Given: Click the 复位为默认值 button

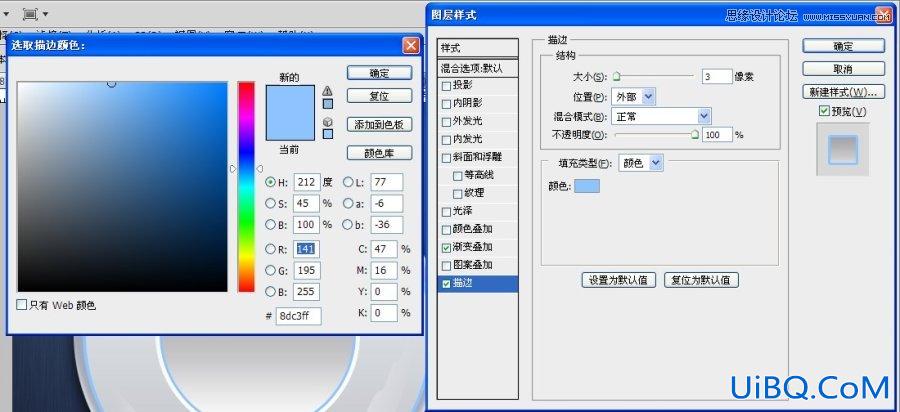Looking at the screenshot, I should coord(701,280).
